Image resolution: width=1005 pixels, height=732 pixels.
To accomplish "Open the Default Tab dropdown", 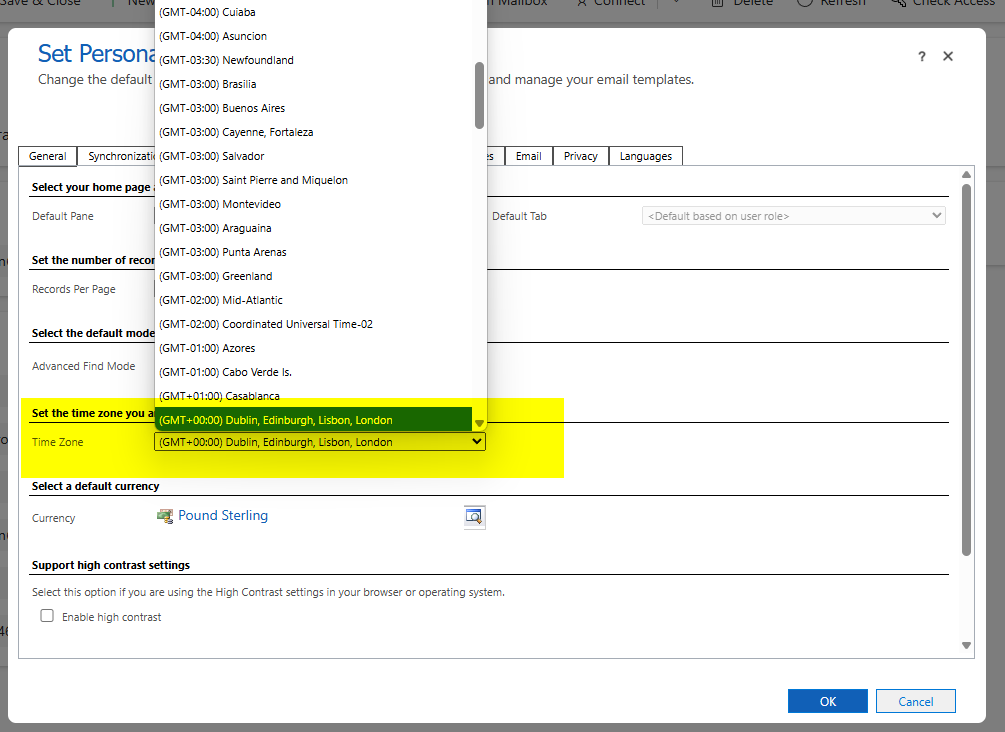I will click(793, 216).
